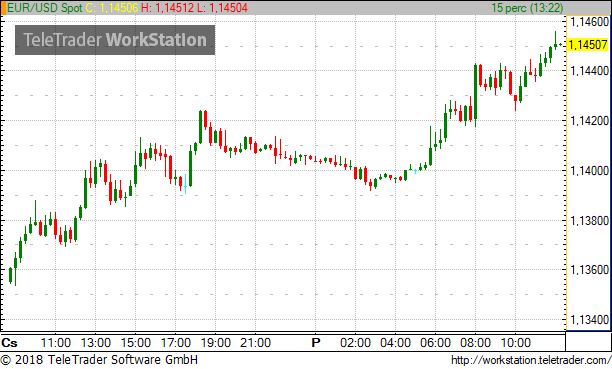Click the 1,13600 price axis label

[589, 270]
